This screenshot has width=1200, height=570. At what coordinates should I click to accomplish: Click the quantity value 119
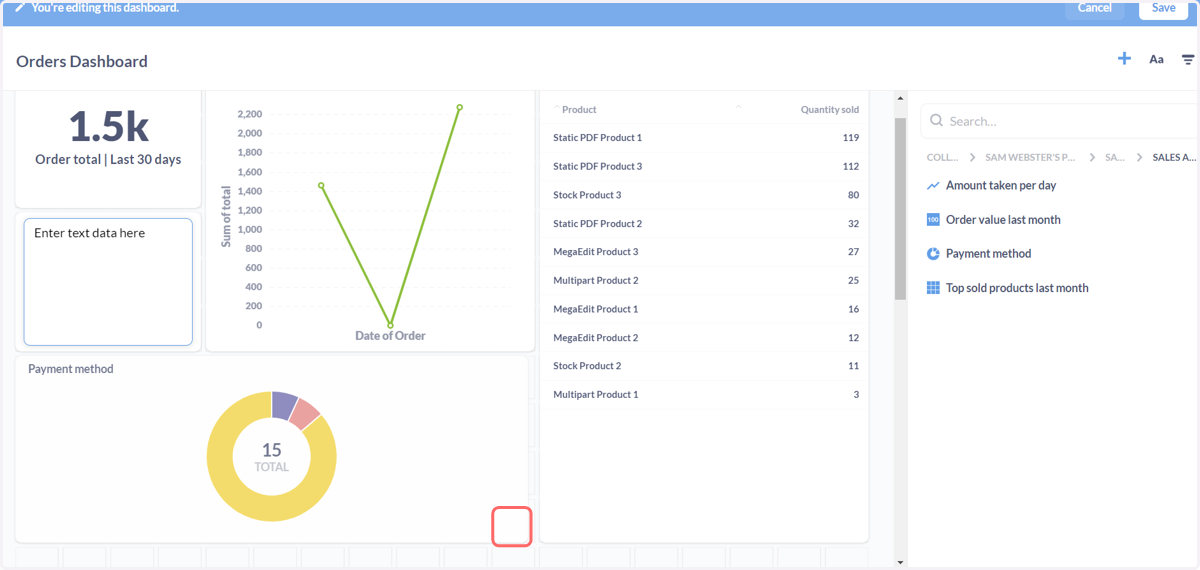point(851,138)
